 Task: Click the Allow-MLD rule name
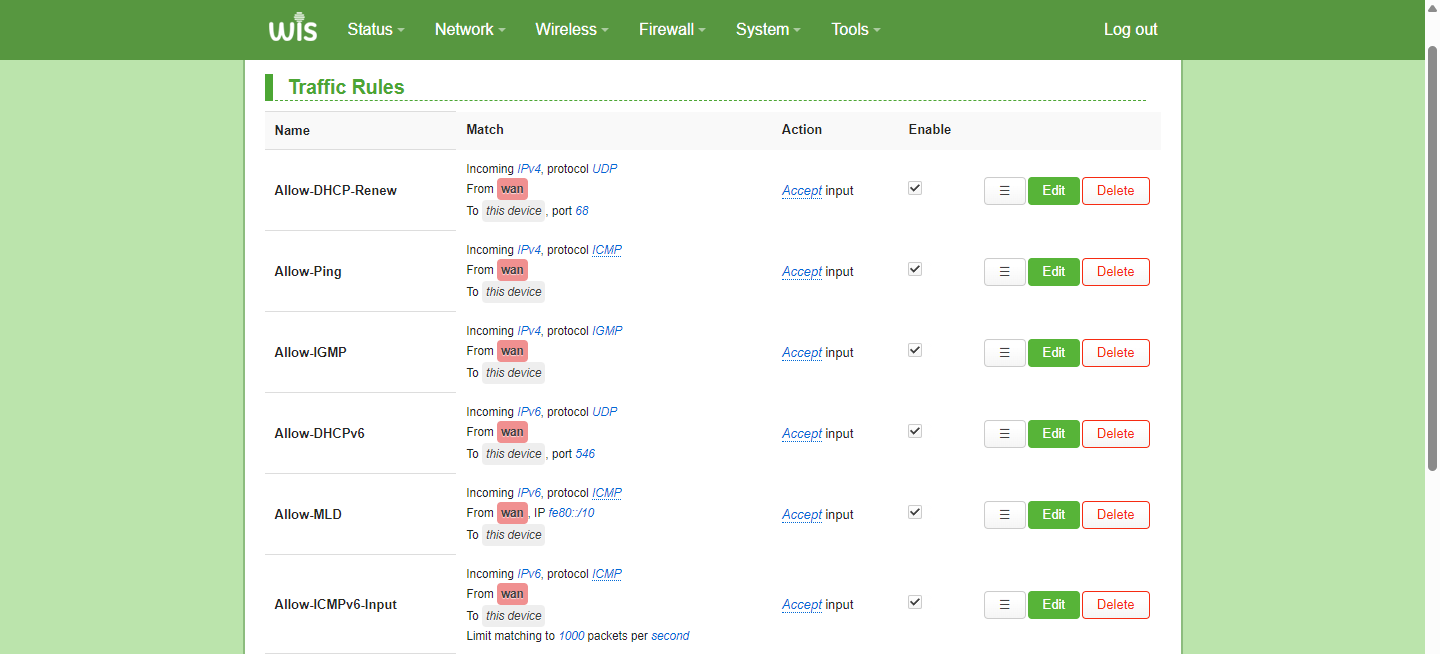click(308, 515)
